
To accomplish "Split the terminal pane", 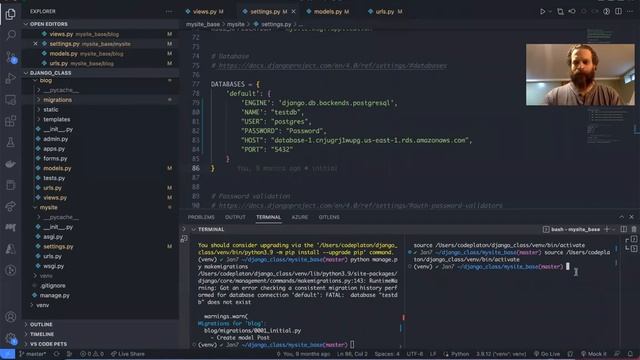I will coord(624,229).
